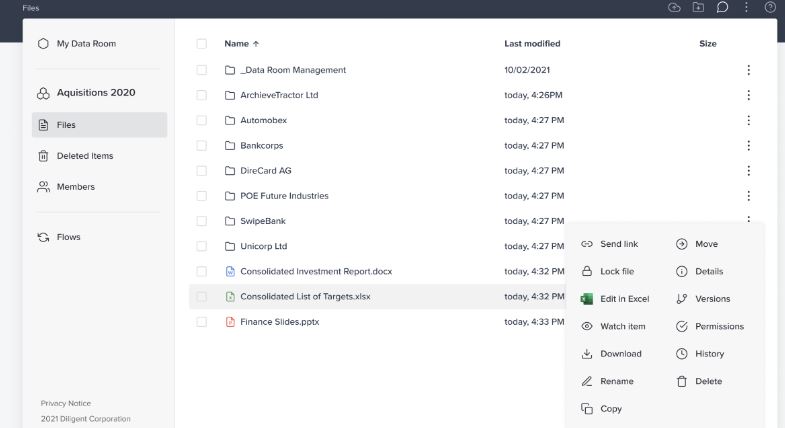Click the SwipeBank folder icon
The height and width of the screenshot is (428, 785).
pos(230,221)
